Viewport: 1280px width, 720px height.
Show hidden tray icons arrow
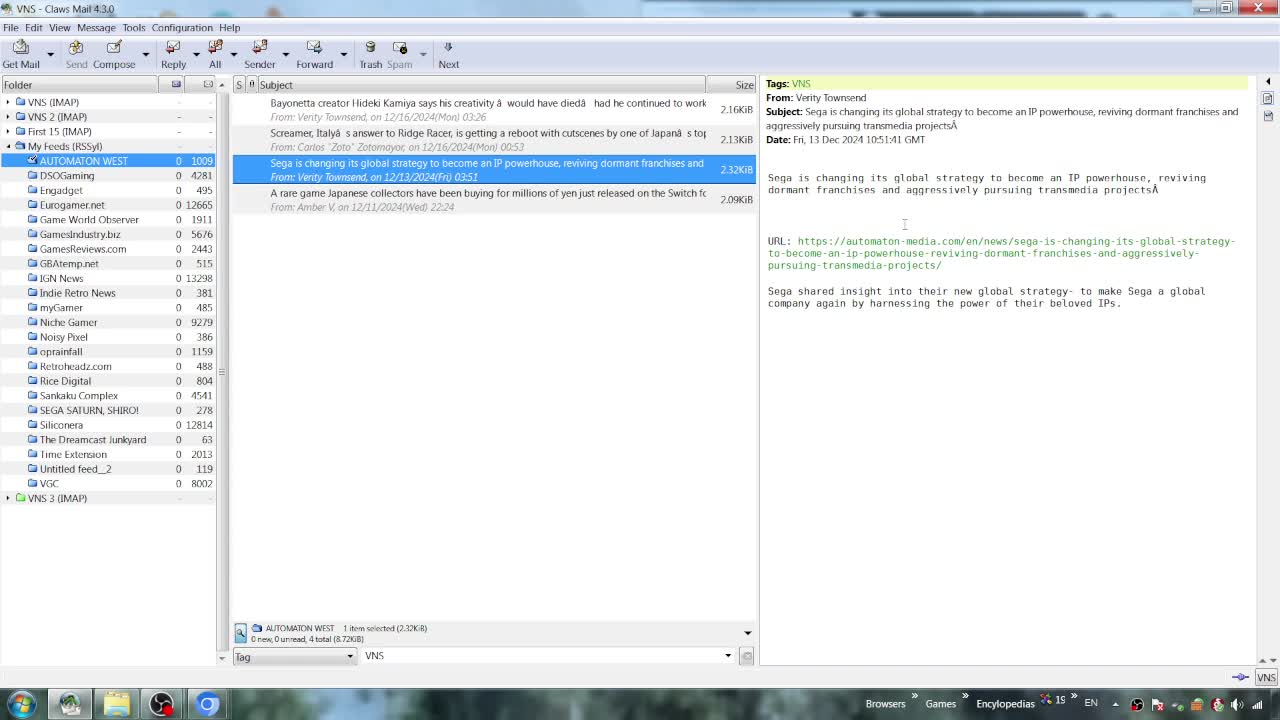[1115, 704]
